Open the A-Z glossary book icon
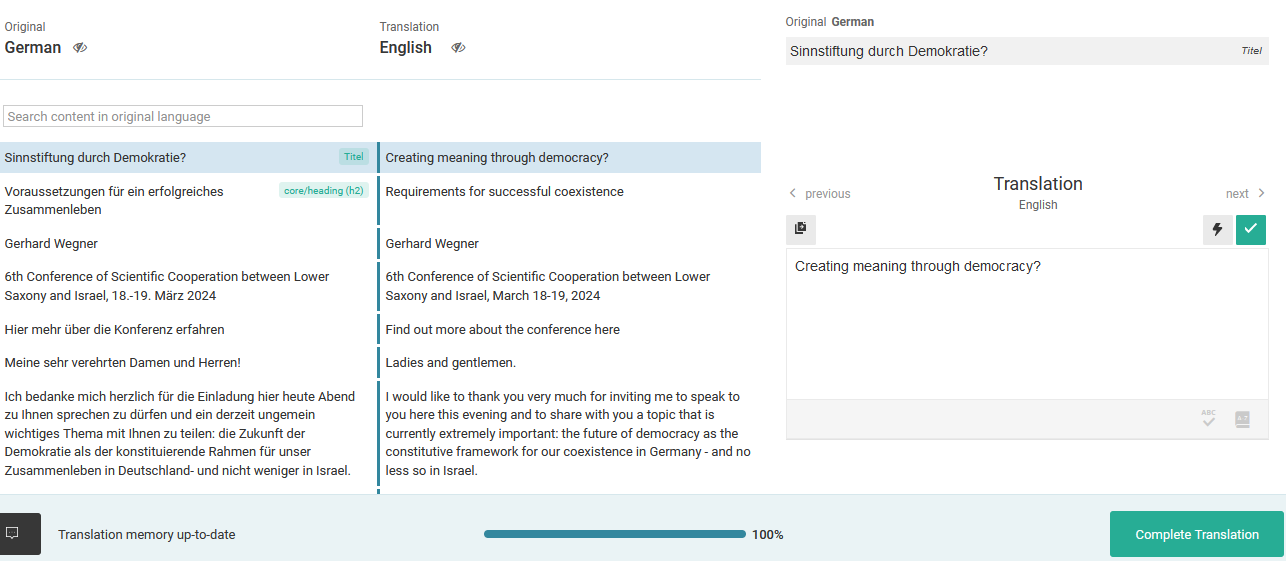 [x=1242, y=419]
